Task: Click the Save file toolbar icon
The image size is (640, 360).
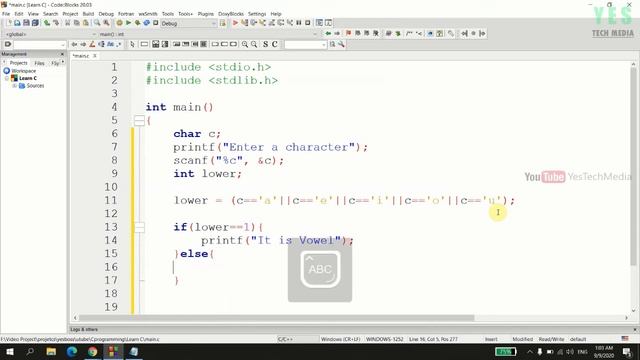Action: tap(27, 23)
